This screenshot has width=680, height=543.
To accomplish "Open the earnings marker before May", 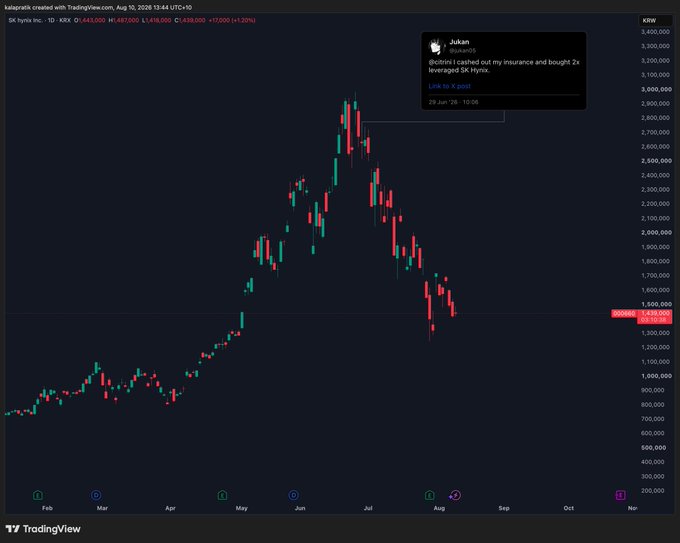I will click(x=222, y=495).
